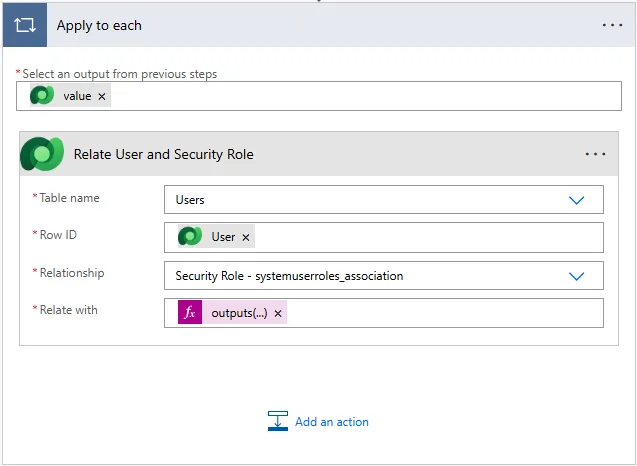Click the Apply to each title
Screen dimensions: 637x466
click(x=99, y=26)
